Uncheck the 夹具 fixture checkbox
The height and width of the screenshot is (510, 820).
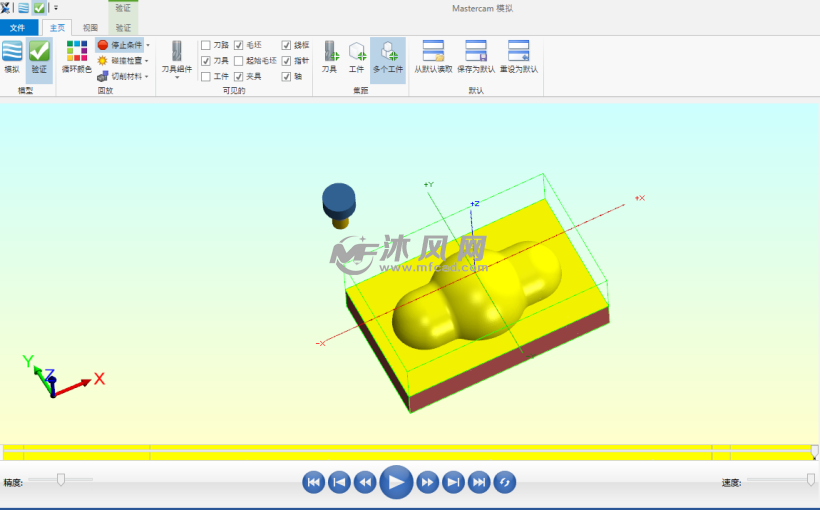[238, 77]
